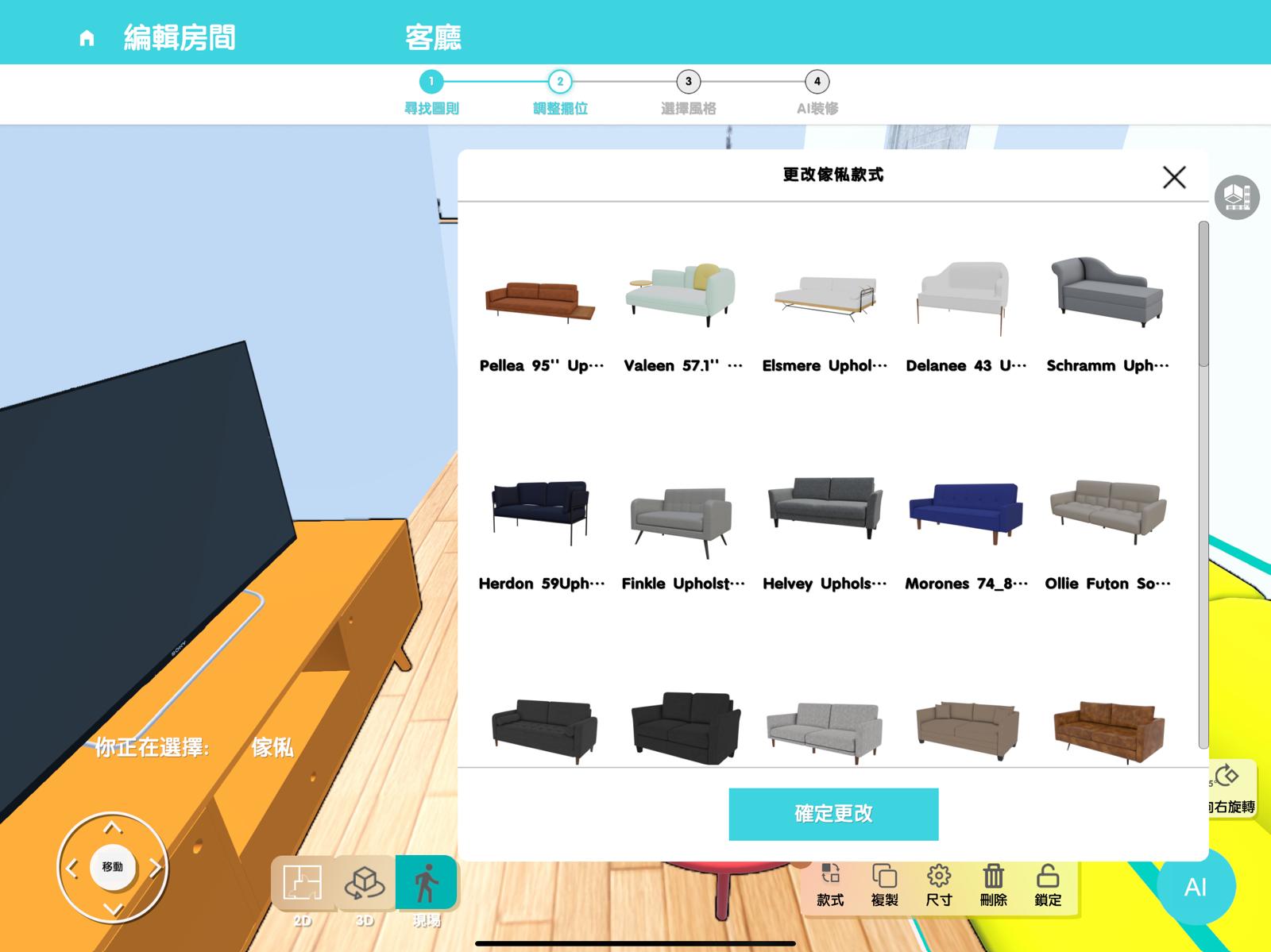The width and height of the screenshot is (1271, 952).
Task: Tap the AI assistant button bottom right
Action: click(1196, 888)
